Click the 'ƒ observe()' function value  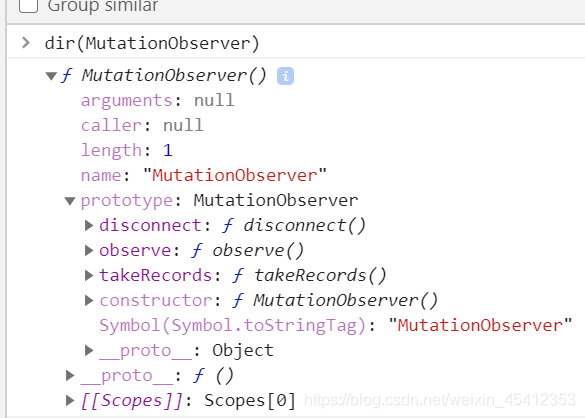pos(248,250)
